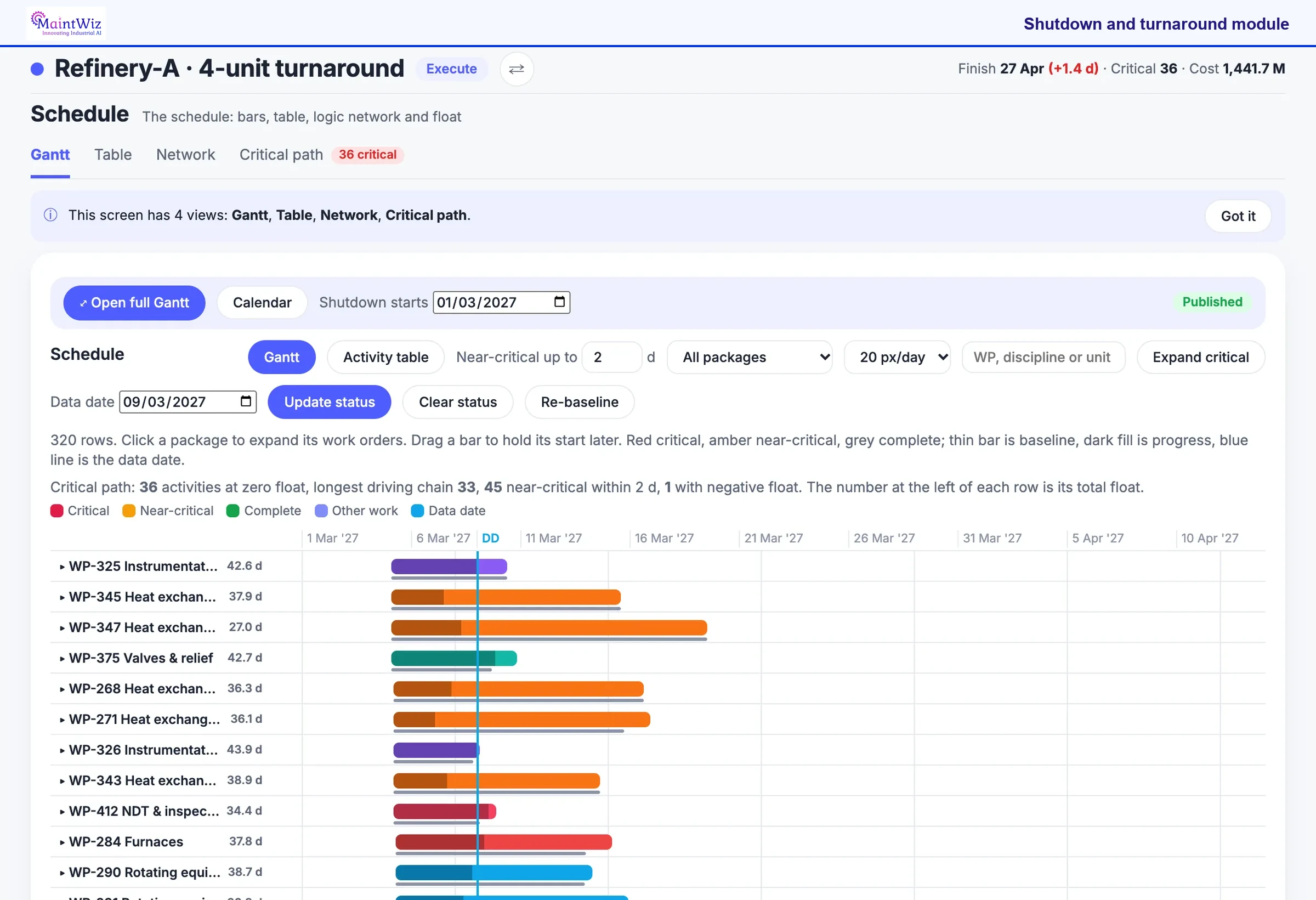Click the green Complete legend swatch
The image size is (1316, 900).
(232, 511)
